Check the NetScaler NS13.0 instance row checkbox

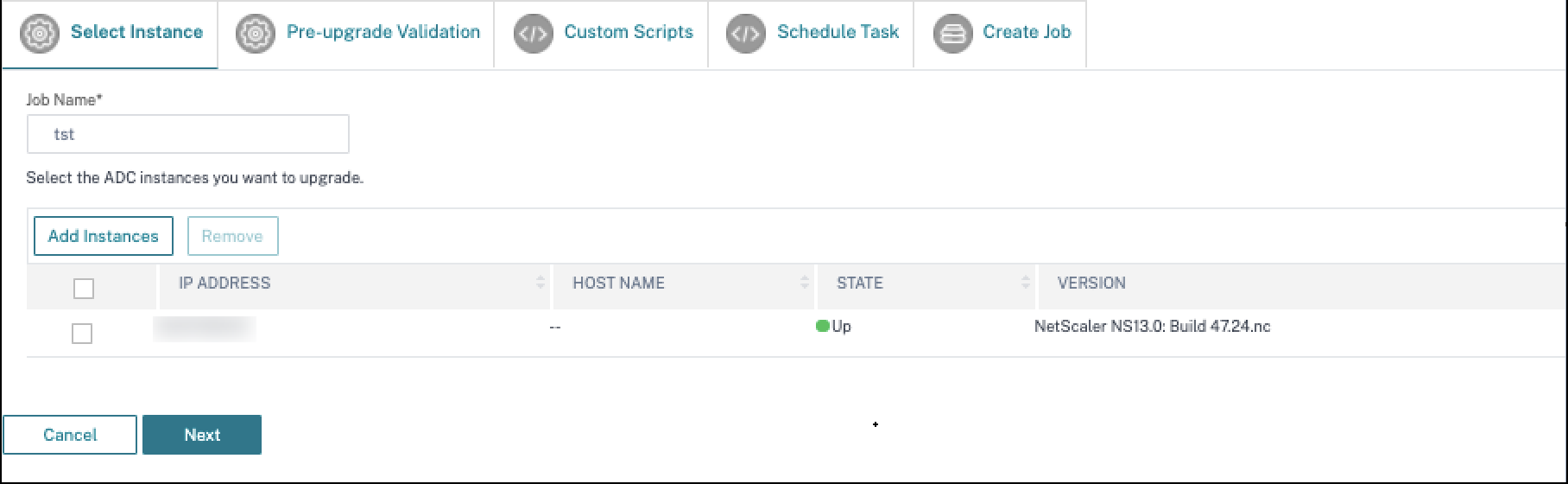point(82,334)
